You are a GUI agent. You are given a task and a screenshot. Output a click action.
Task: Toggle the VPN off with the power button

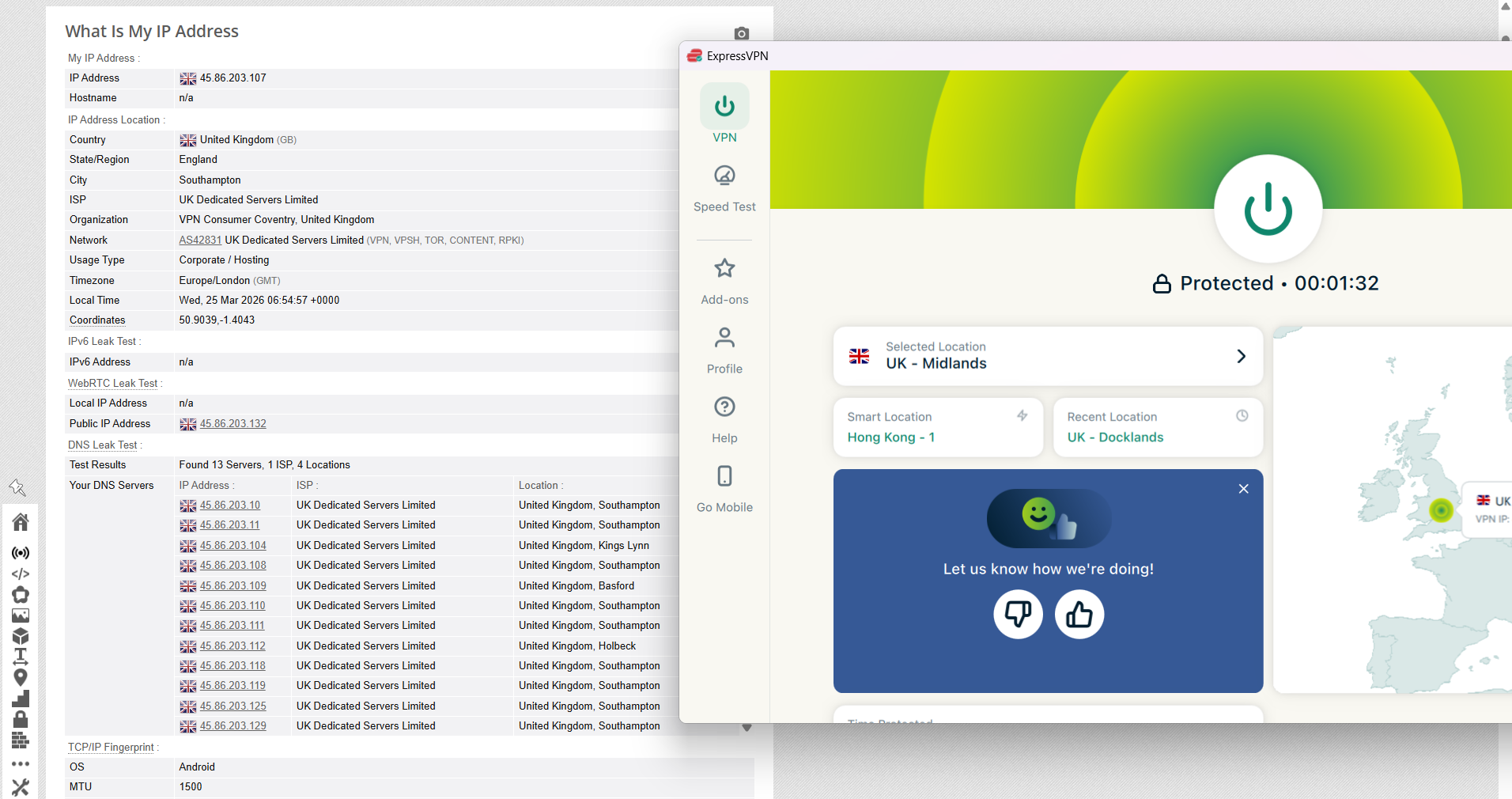click(1267, 209)
